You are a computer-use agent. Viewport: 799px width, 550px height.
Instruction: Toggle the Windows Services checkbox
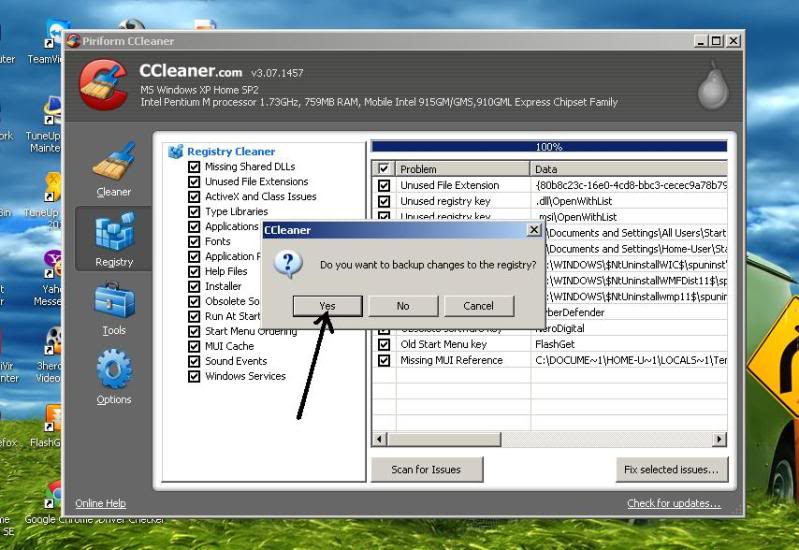click(x=194, y=377)
